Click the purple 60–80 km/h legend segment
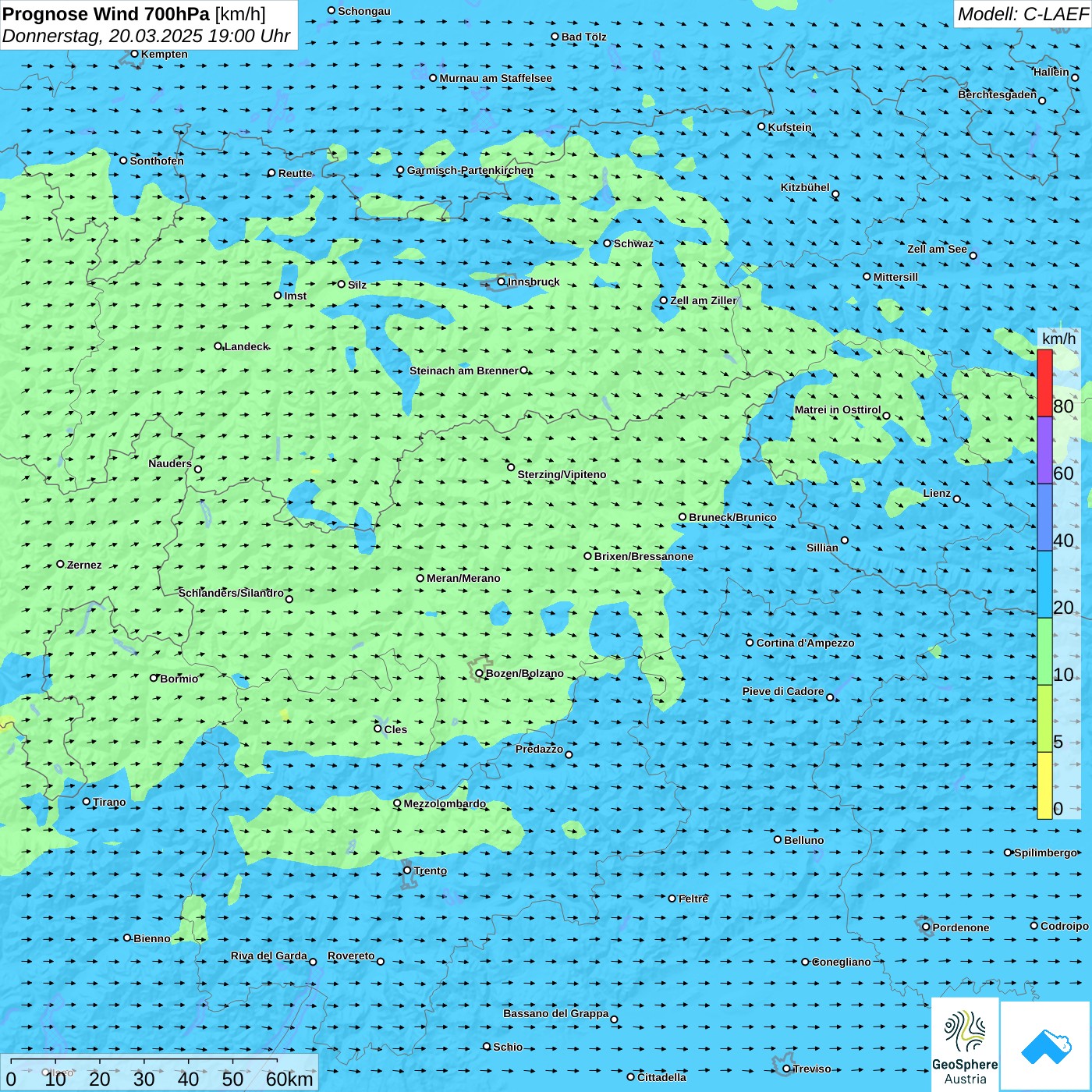This screenshot has height=1092, width=1092. (1044, 450)
